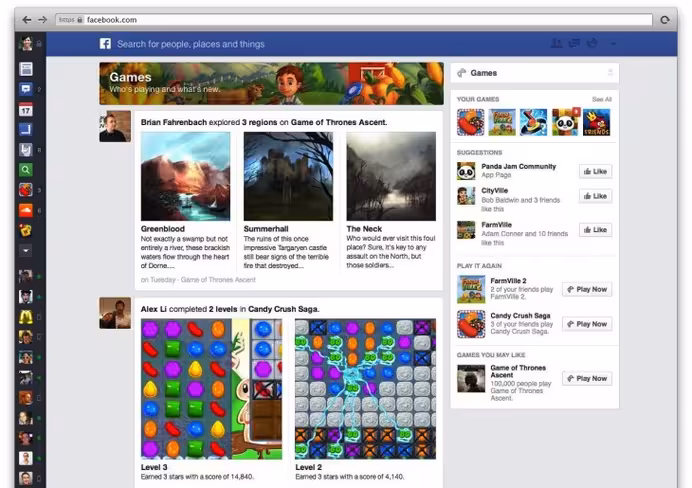Click the 'Level 2' caption text
Viewport: 692px width, 488px height.
[308, 467]
